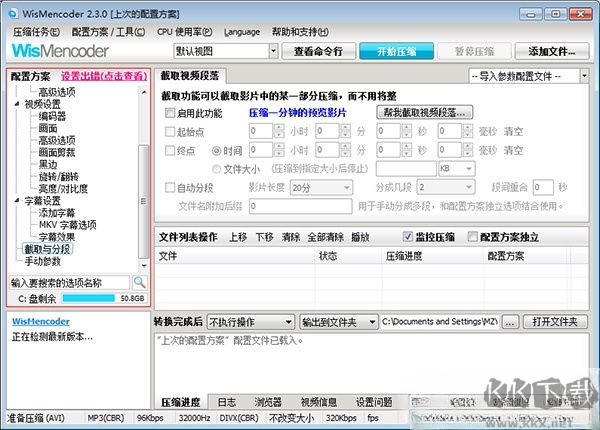Check the 终点 end point checkbox

coord(170,150)
